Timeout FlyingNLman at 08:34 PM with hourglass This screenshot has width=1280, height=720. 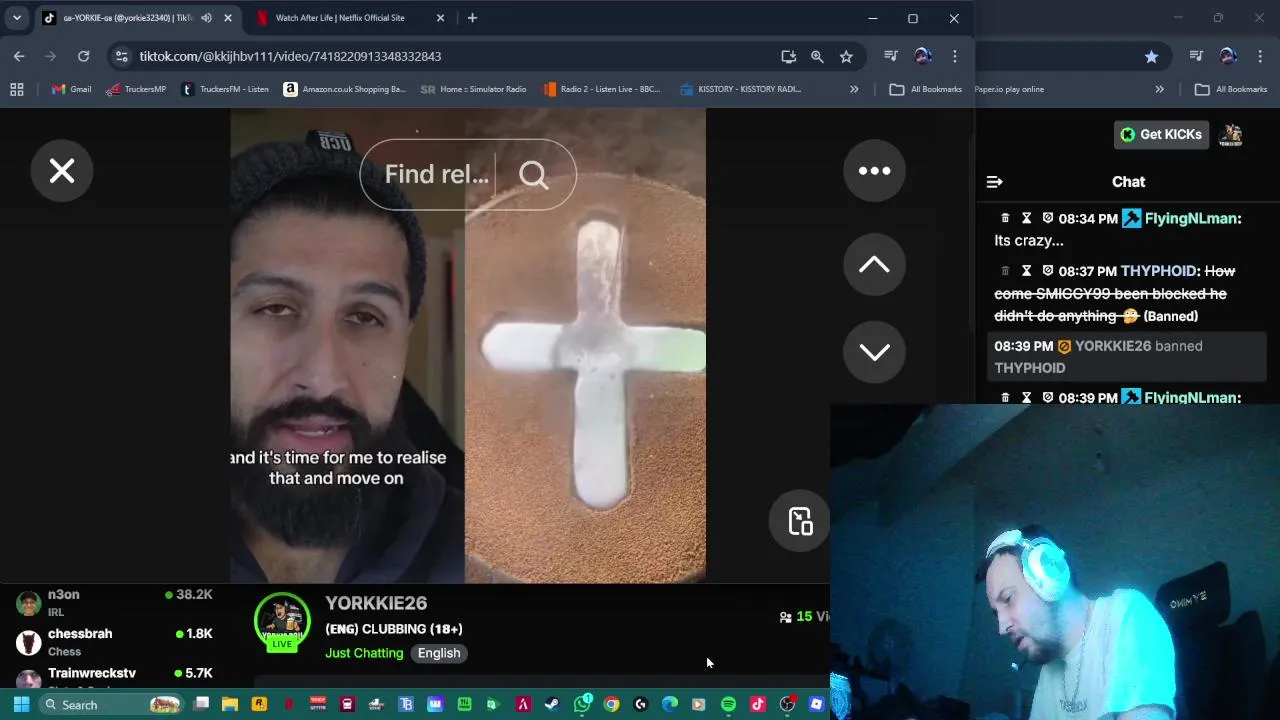[x=1026, y=218]
